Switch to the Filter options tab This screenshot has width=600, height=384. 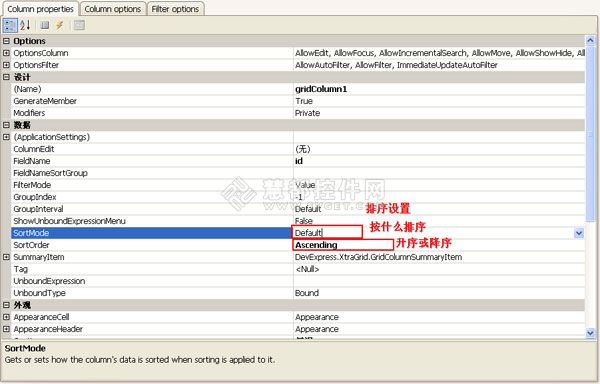175,9
